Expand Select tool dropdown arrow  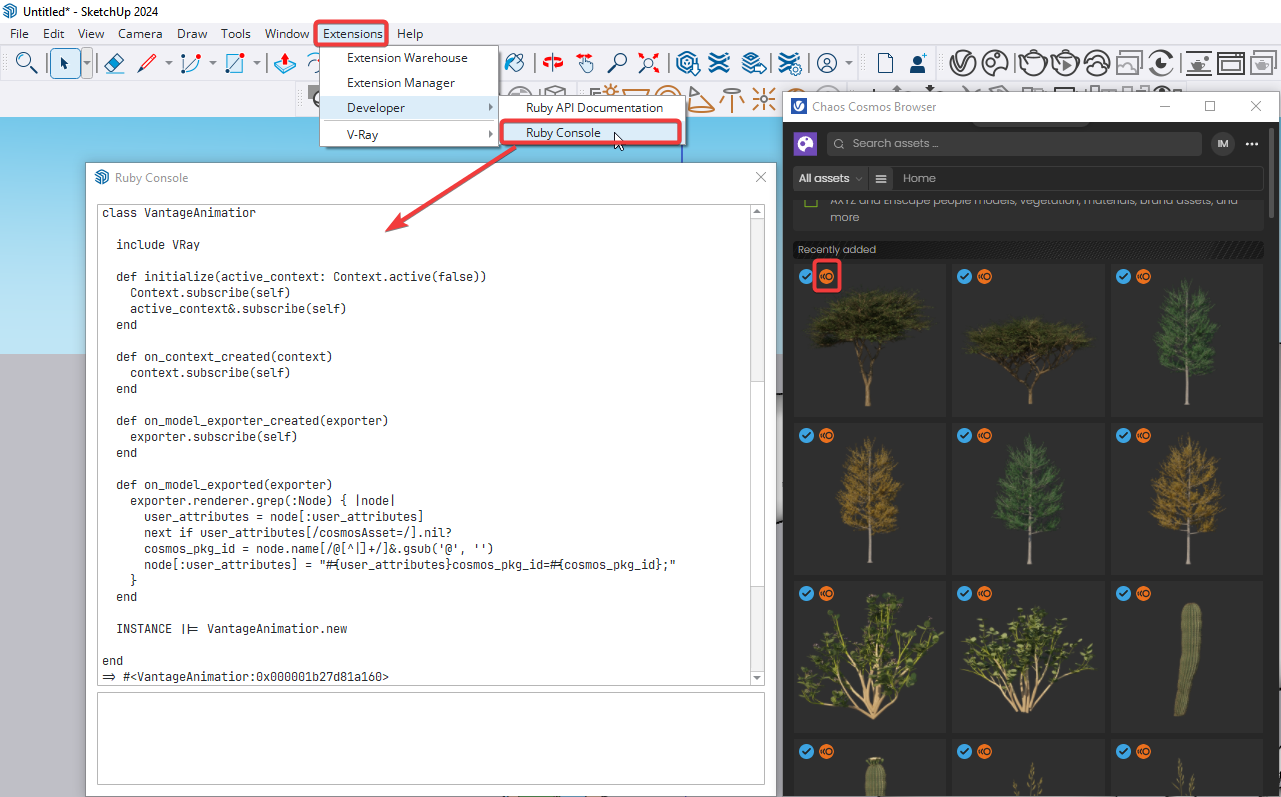[87, 63]
